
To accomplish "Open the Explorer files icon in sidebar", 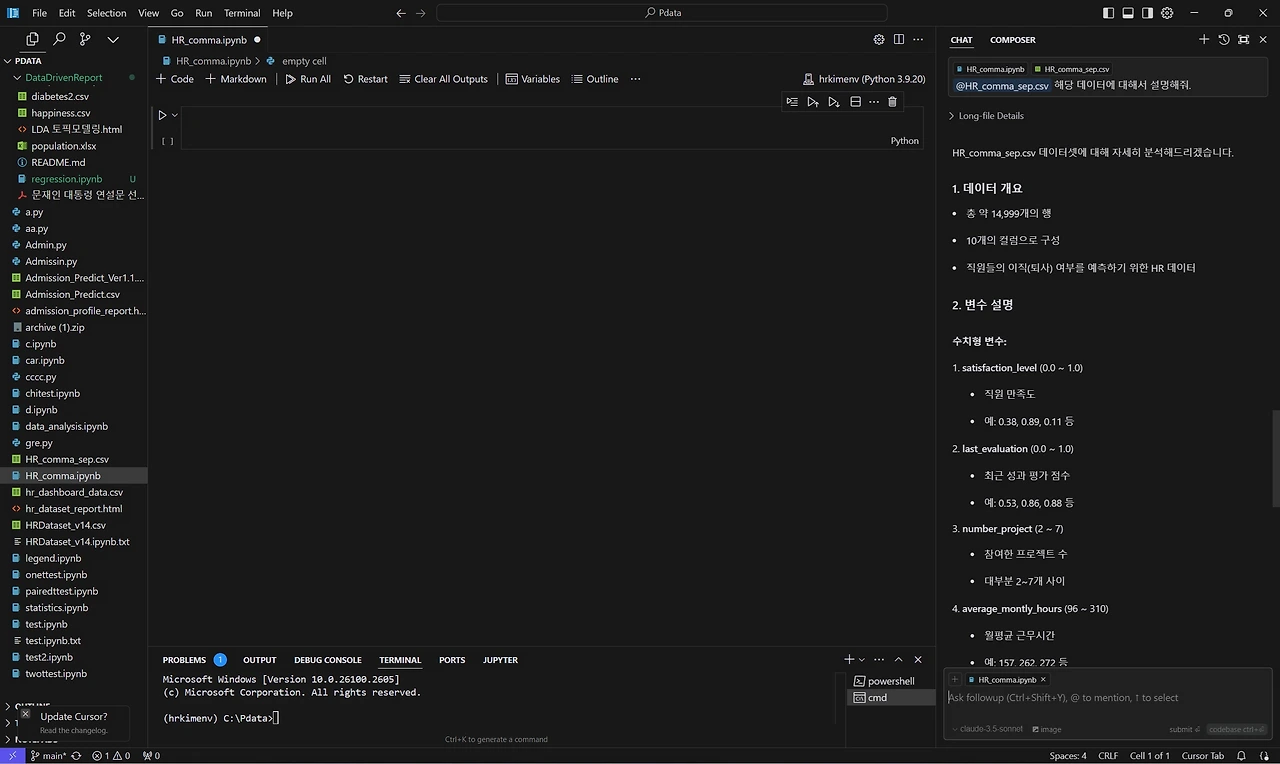I will [x=33, y=39].
